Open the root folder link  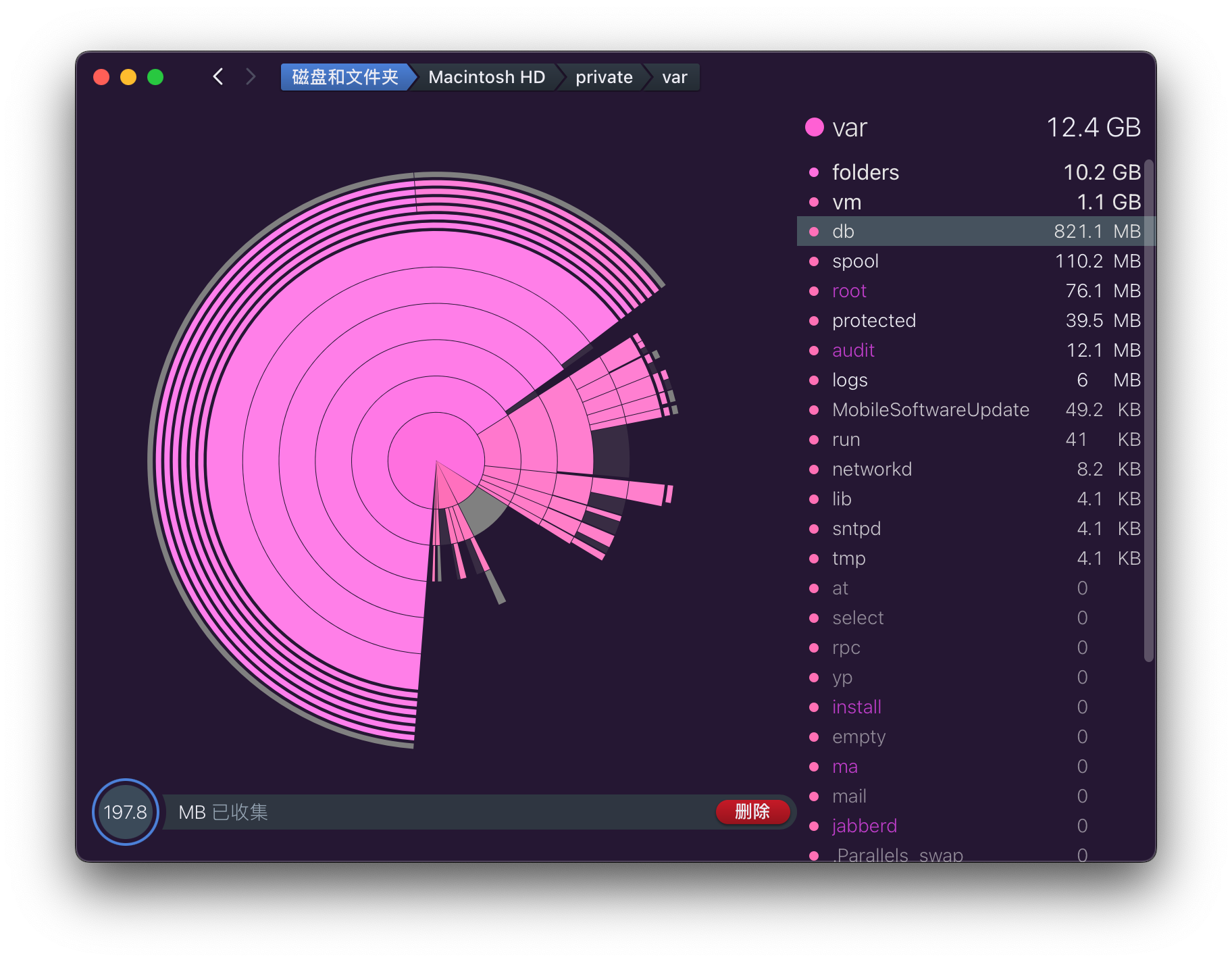(x=849, y=291)
